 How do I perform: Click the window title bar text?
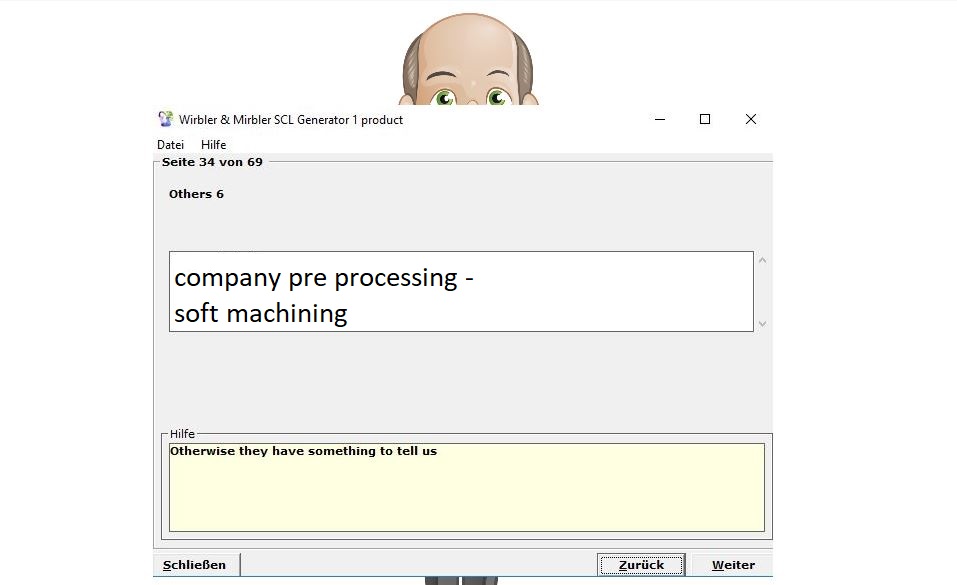pos(291,120)
